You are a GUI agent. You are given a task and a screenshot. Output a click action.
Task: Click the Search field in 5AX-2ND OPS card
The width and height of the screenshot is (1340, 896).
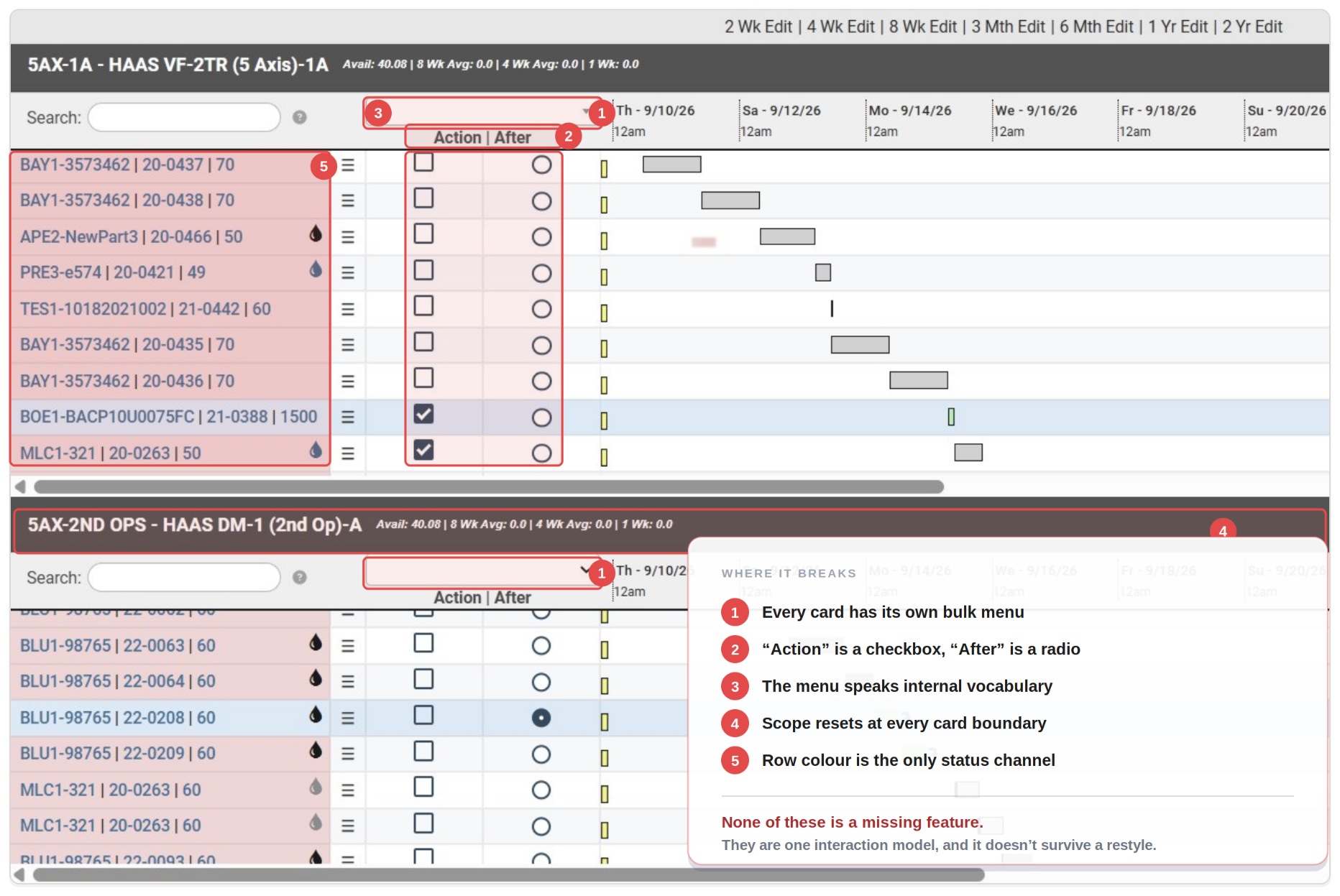click(x=184, y=577)
